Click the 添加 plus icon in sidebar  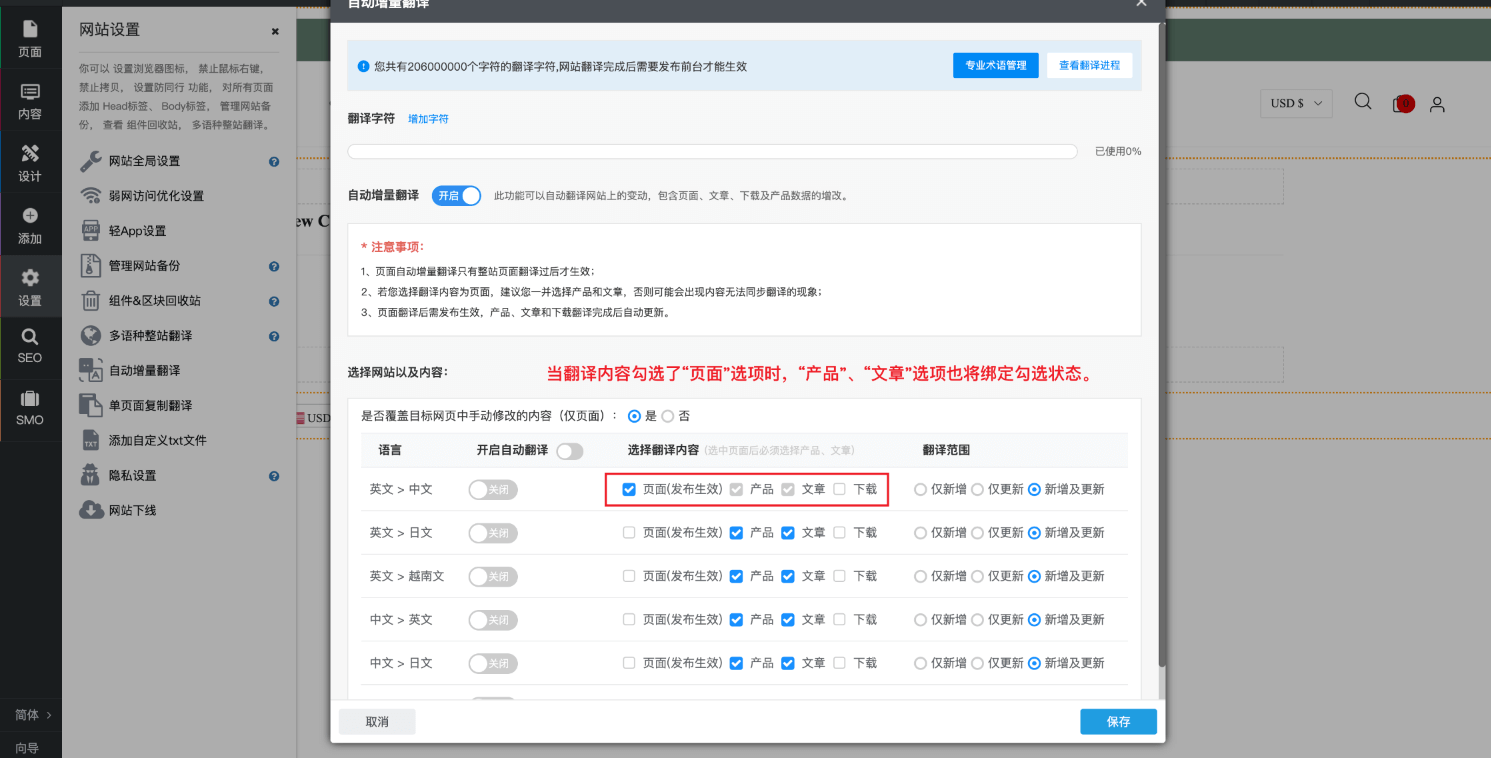coord(30,225)
